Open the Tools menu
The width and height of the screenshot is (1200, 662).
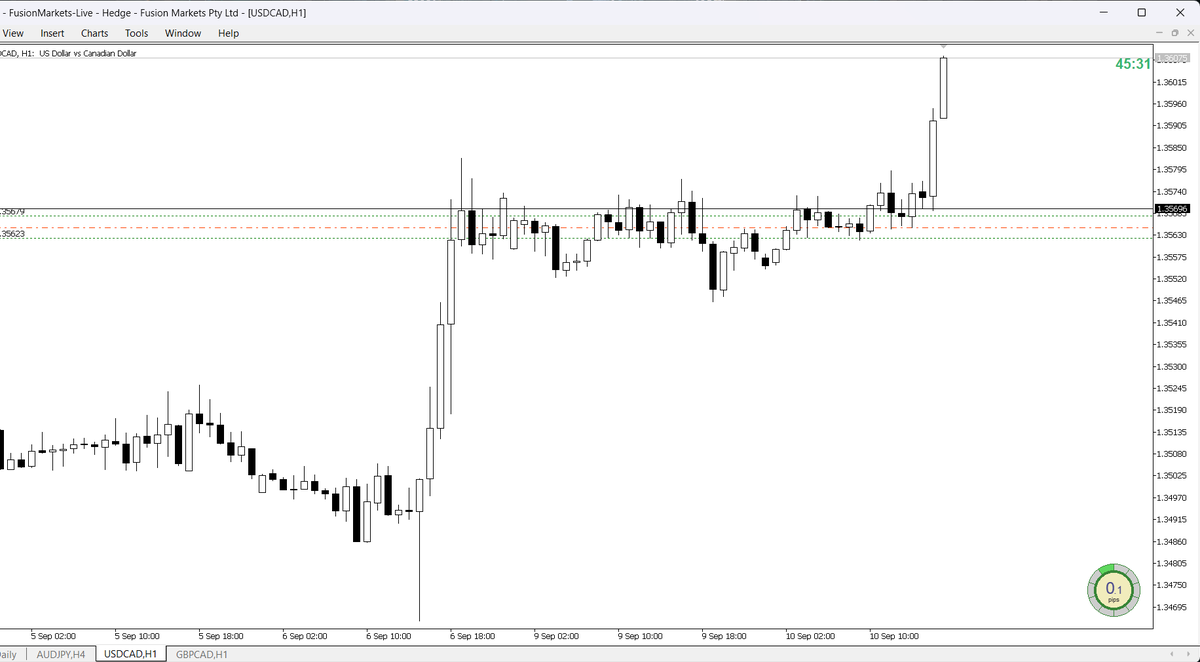point(136,33)
